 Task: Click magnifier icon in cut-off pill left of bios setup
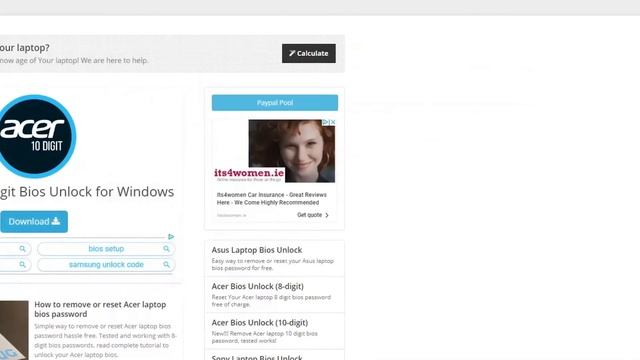[22, 249]
